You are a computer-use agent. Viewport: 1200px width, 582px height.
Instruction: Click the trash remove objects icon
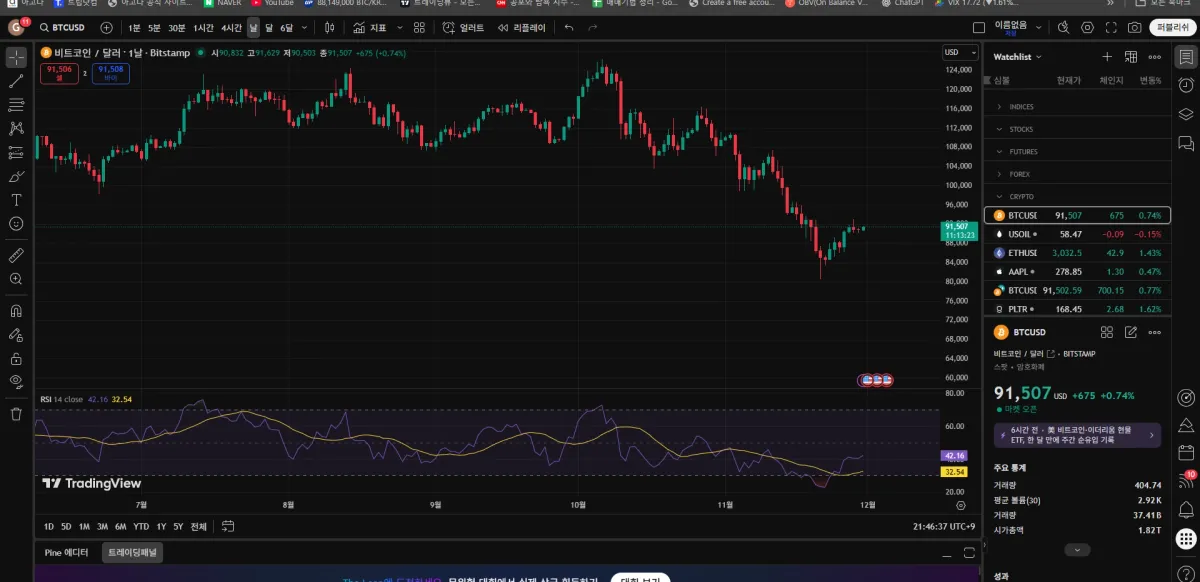coord(16,413)
